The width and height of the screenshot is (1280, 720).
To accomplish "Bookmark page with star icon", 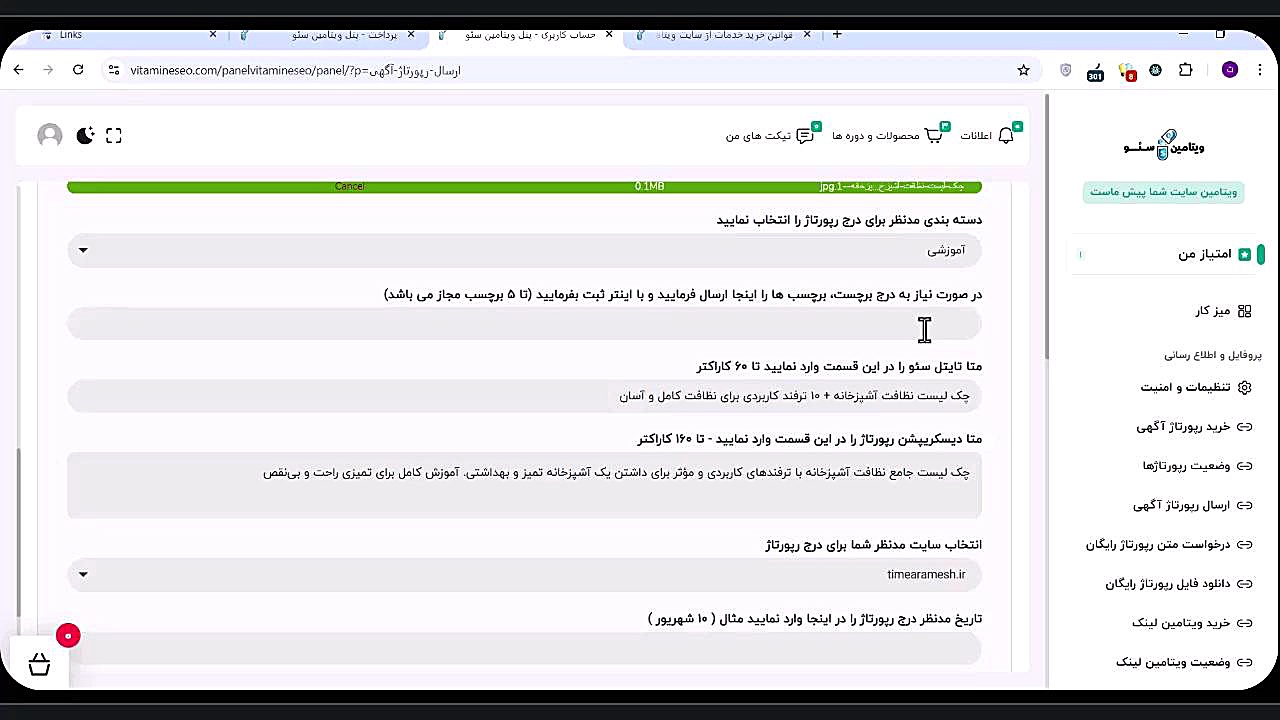I will coord(1023,70).
